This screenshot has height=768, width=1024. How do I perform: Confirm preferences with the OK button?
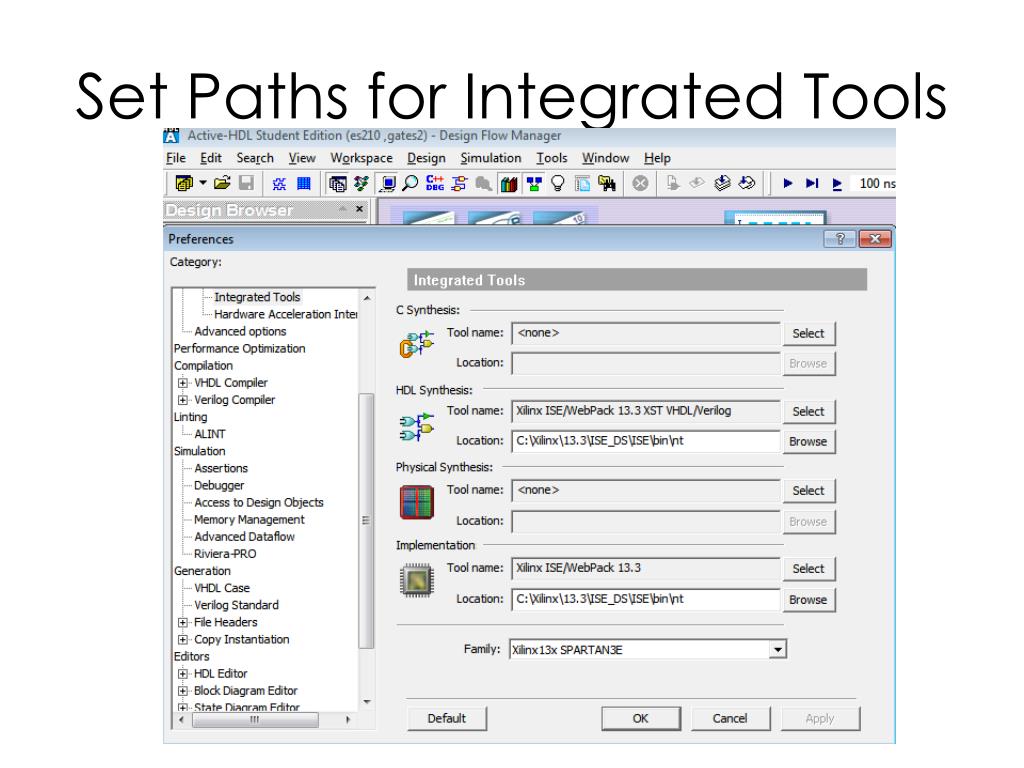click(x=641, y=718)
